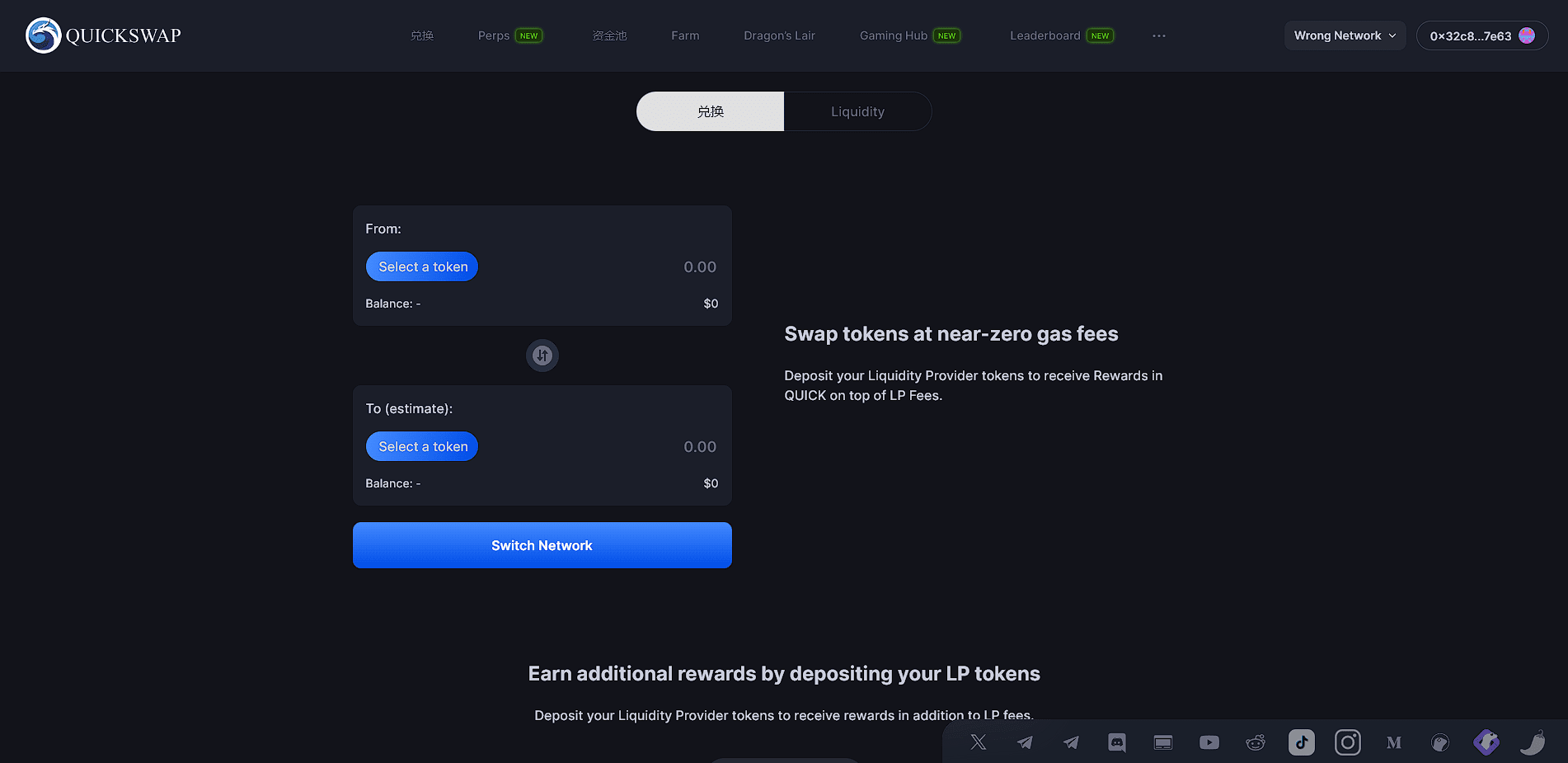Open the Instagram social icon
The height and width of the screenshot is (763, 1568).
pos(1348,742)
